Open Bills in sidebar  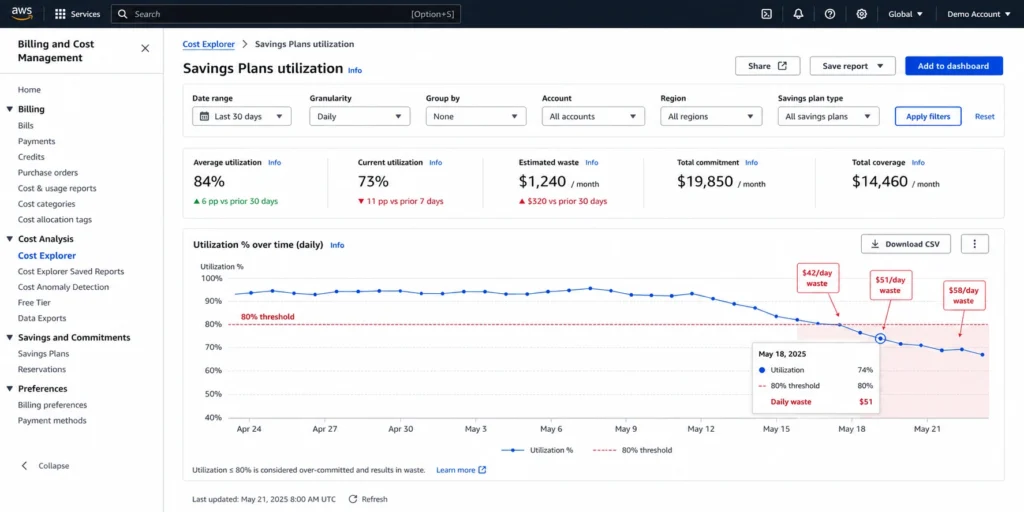[26, 125]
